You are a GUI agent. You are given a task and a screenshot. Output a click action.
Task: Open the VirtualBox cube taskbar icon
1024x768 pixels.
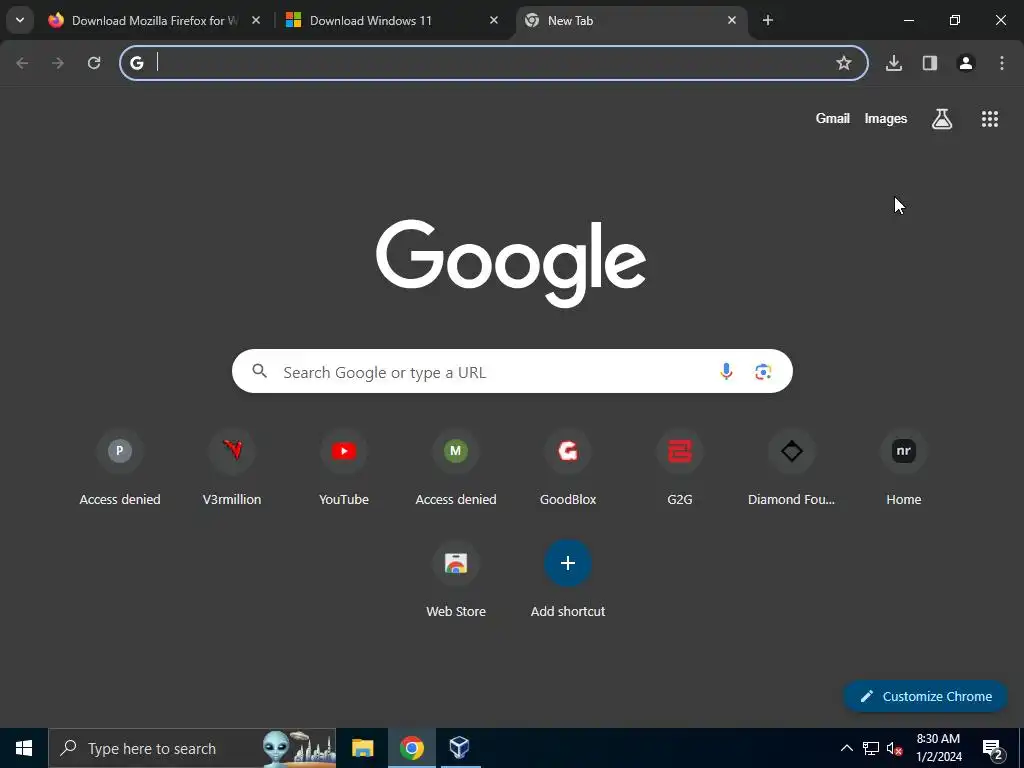tap(460, 748)
